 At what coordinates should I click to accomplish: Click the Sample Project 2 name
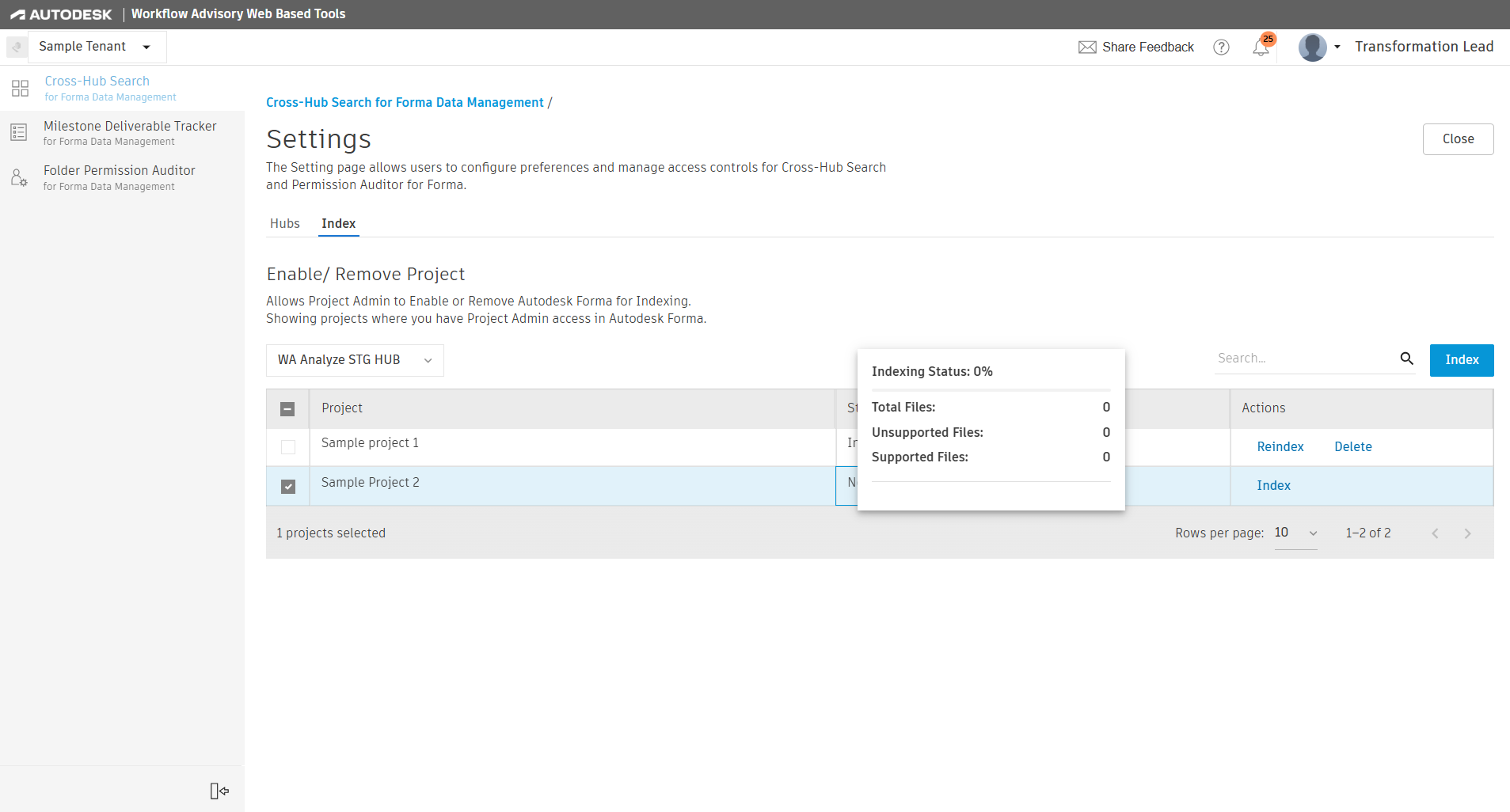[x=370, y=483]
